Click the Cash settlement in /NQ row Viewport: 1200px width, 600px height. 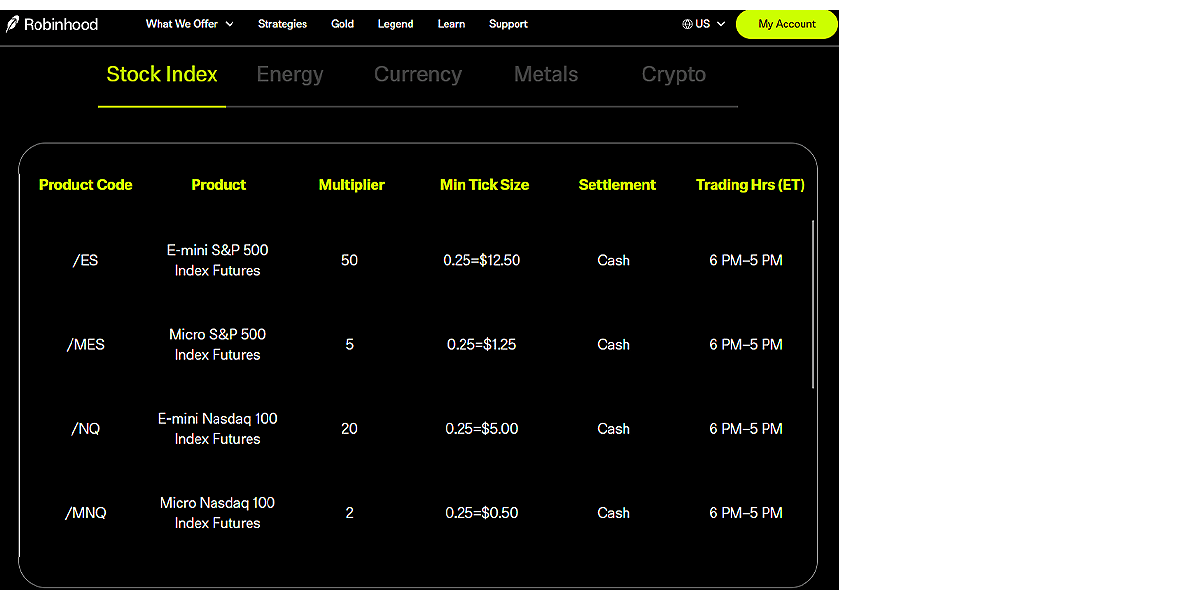[614, 429]
